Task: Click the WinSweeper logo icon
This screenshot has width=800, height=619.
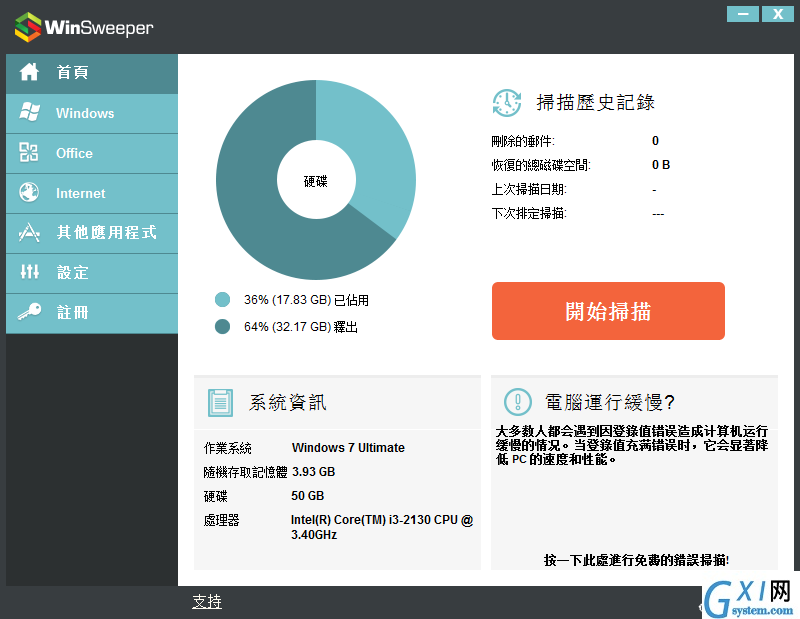Action: tap(28, 27)
